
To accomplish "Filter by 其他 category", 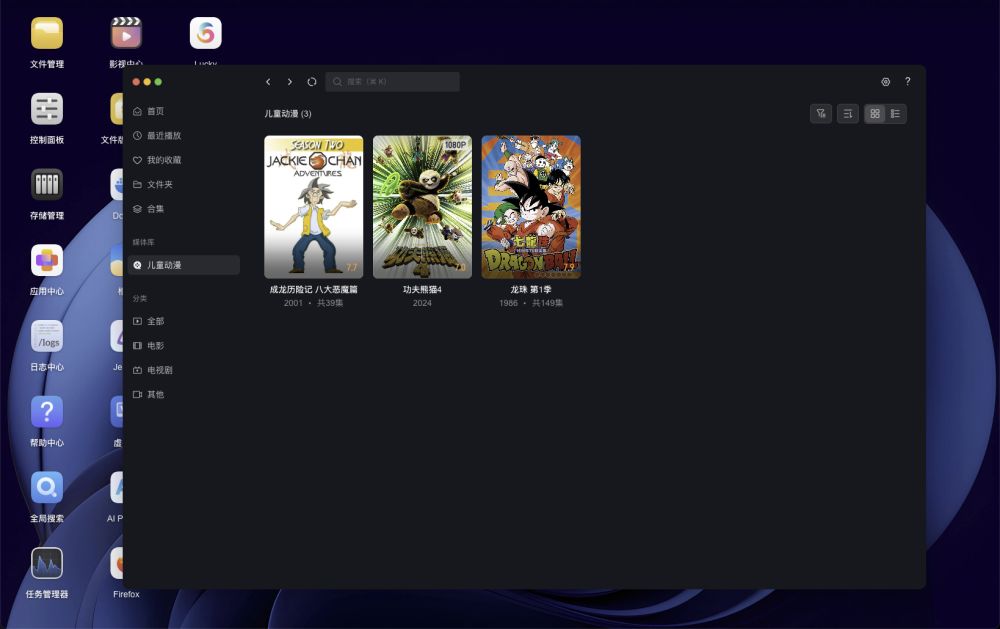I will 184,394.
